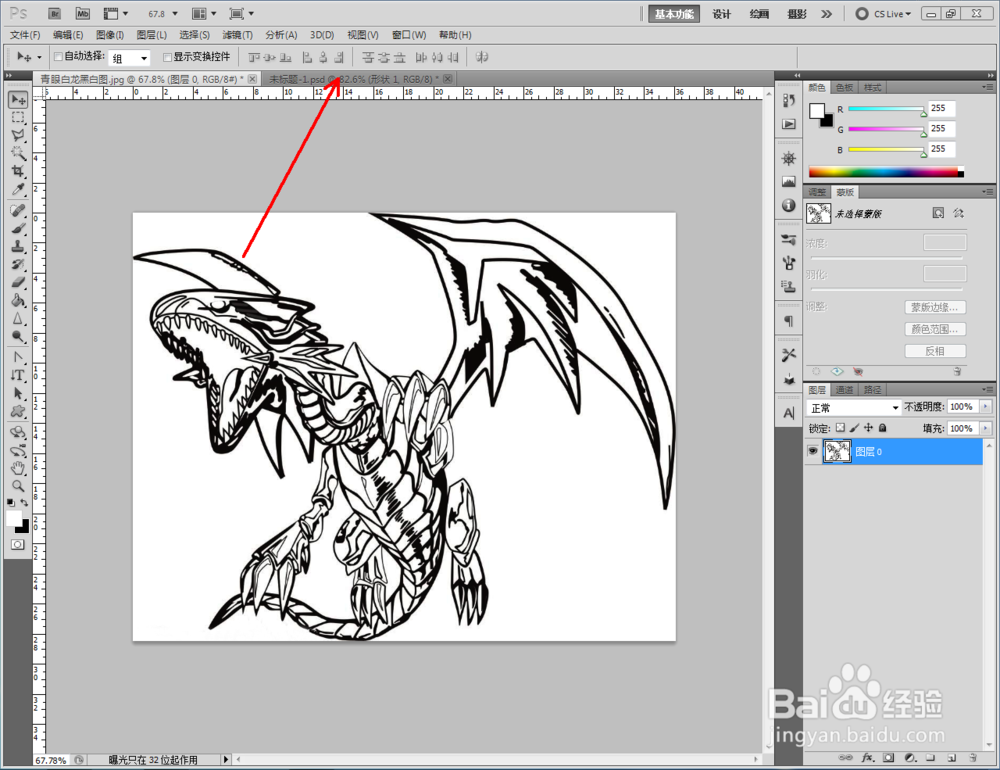This screenshot has height=770, width=1000.
Task: Select the Crop tool
Action: pyautogui.click(x=18, y=171)
